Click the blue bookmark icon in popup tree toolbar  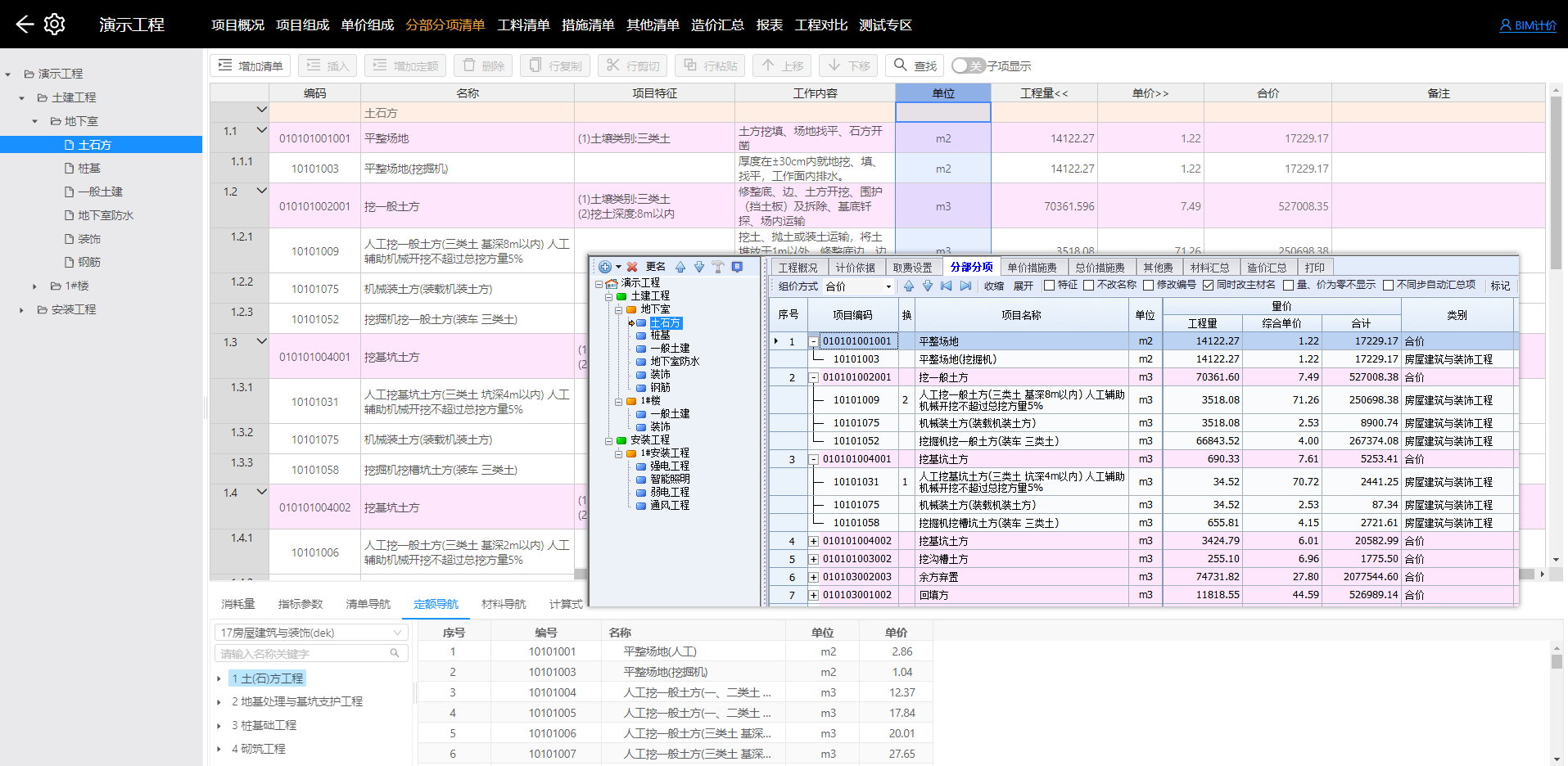[x=737, y=267]
